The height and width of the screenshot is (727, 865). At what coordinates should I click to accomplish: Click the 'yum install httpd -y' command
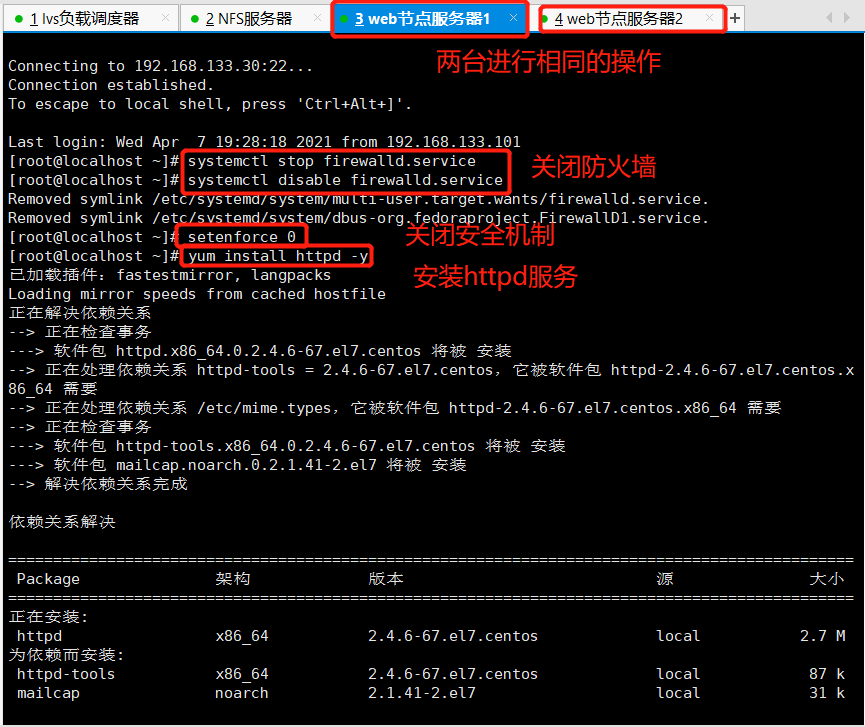tap(278, 256)
